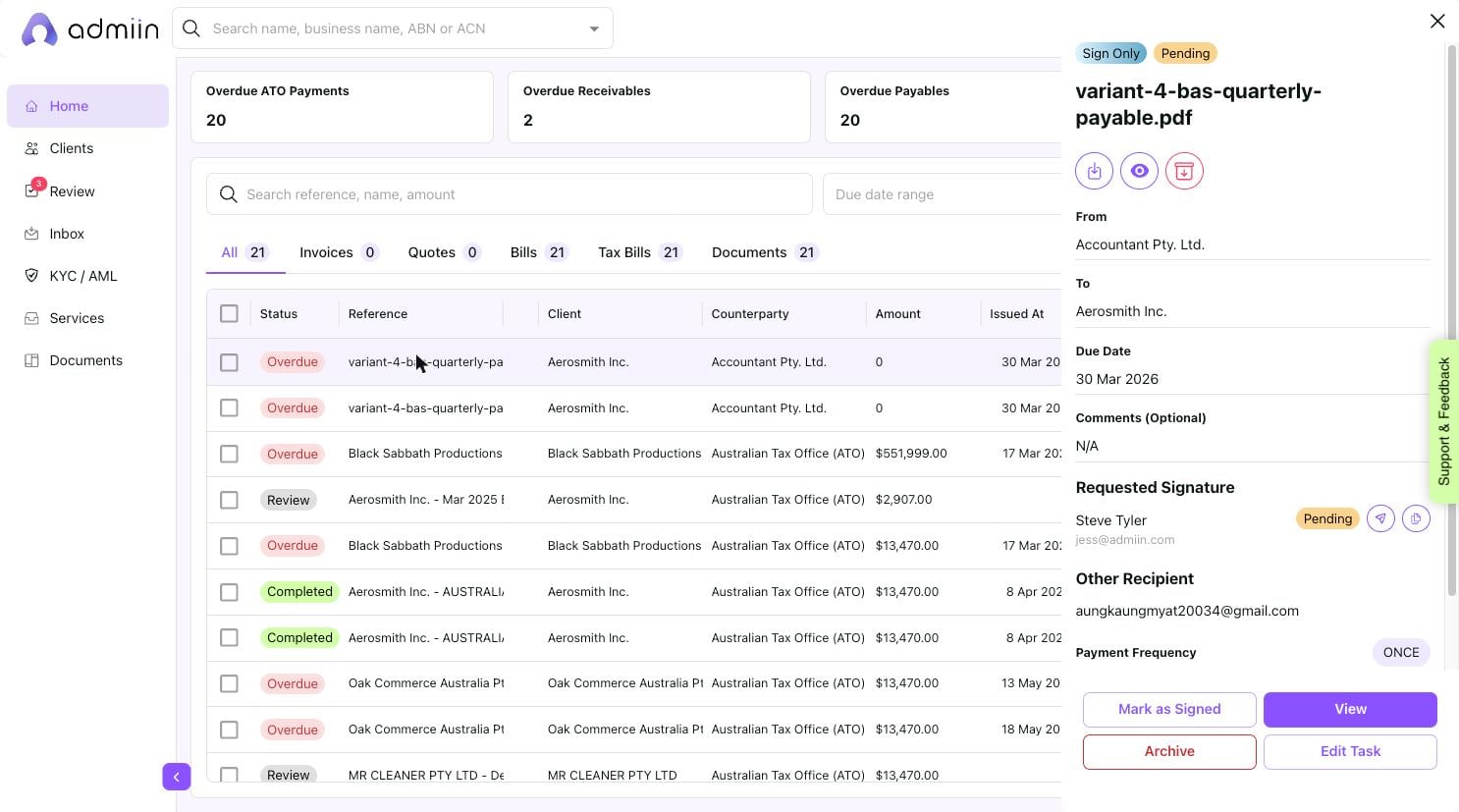Switch to the Documents tab

pyautogui.click(x=764, y=252)
